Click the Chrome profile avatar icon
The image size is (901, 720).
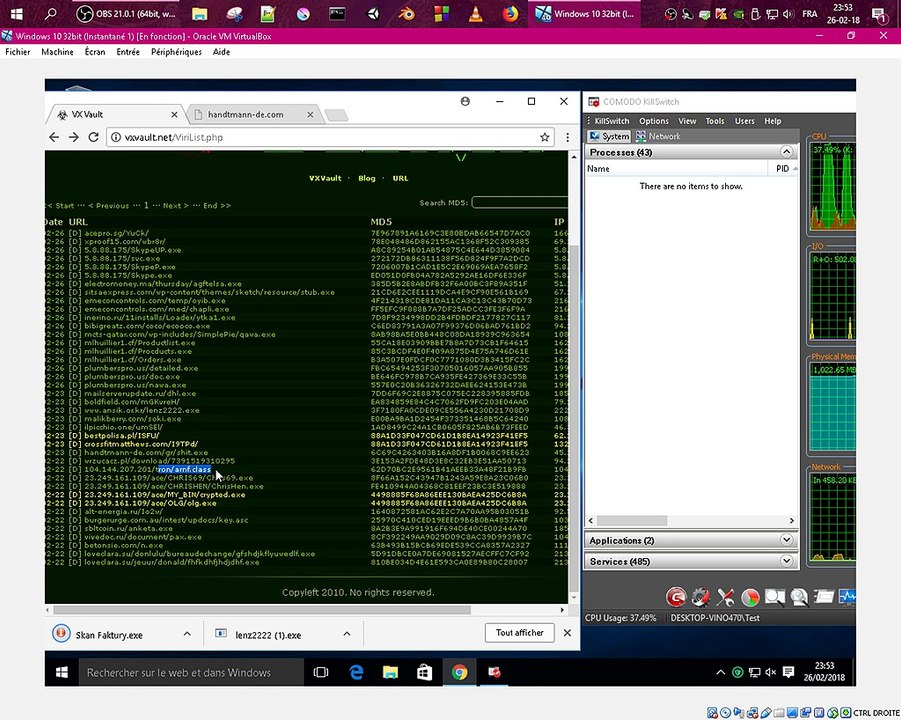click(465, 101)
